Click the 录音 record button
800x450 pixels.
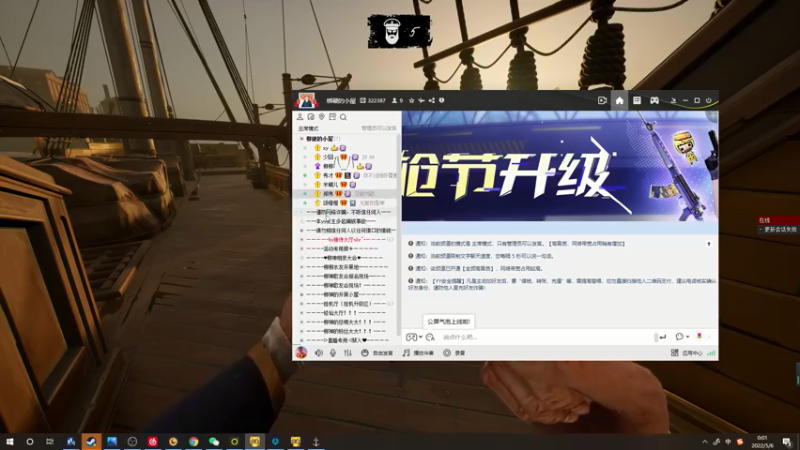[x=454, y=353]
